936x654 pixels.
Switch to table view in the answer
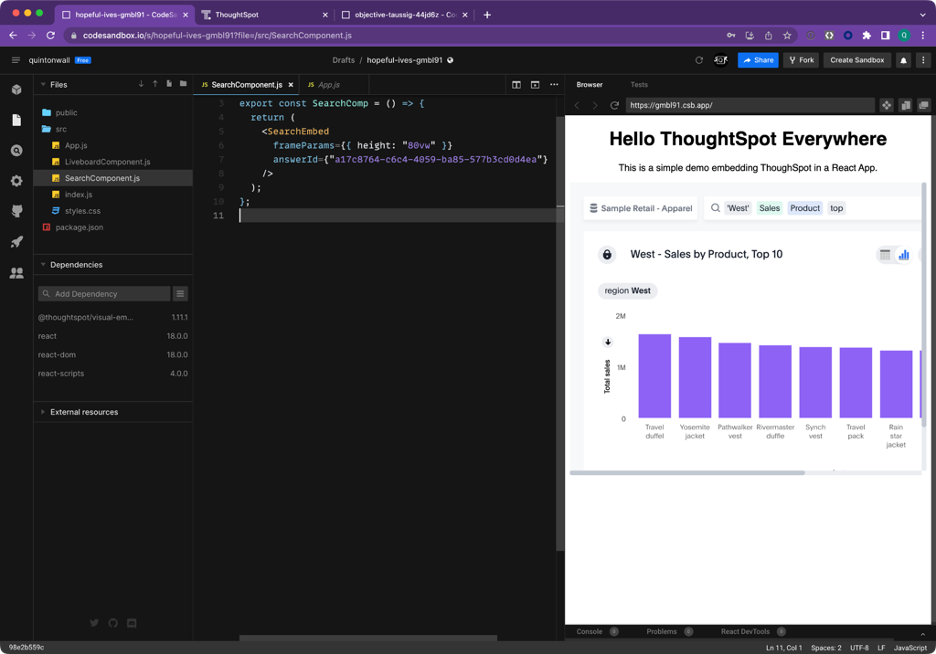click(885, 255)
